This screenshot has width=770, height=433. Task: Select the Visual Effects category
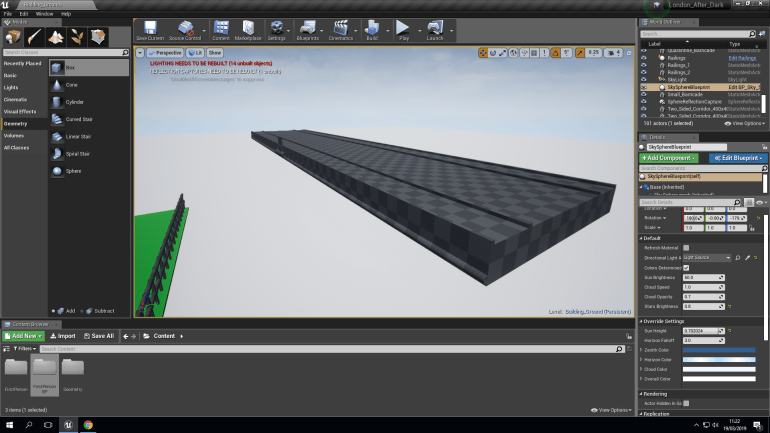tap(25, 112)
